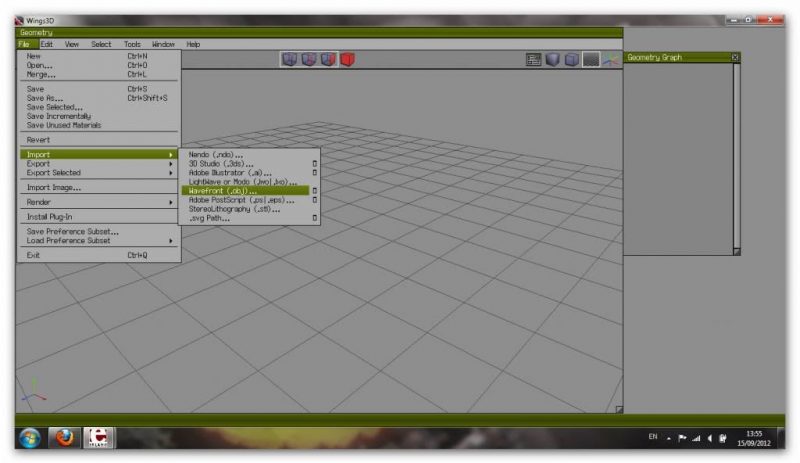This screenshot has width=800, height=463.
Task: Click Install Plug-In menu entry
Action: click(50, 217)
